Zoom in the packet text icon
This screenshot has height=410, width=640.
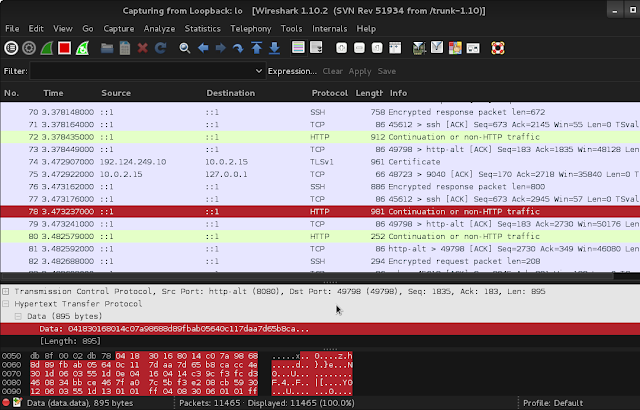[341, 48]
